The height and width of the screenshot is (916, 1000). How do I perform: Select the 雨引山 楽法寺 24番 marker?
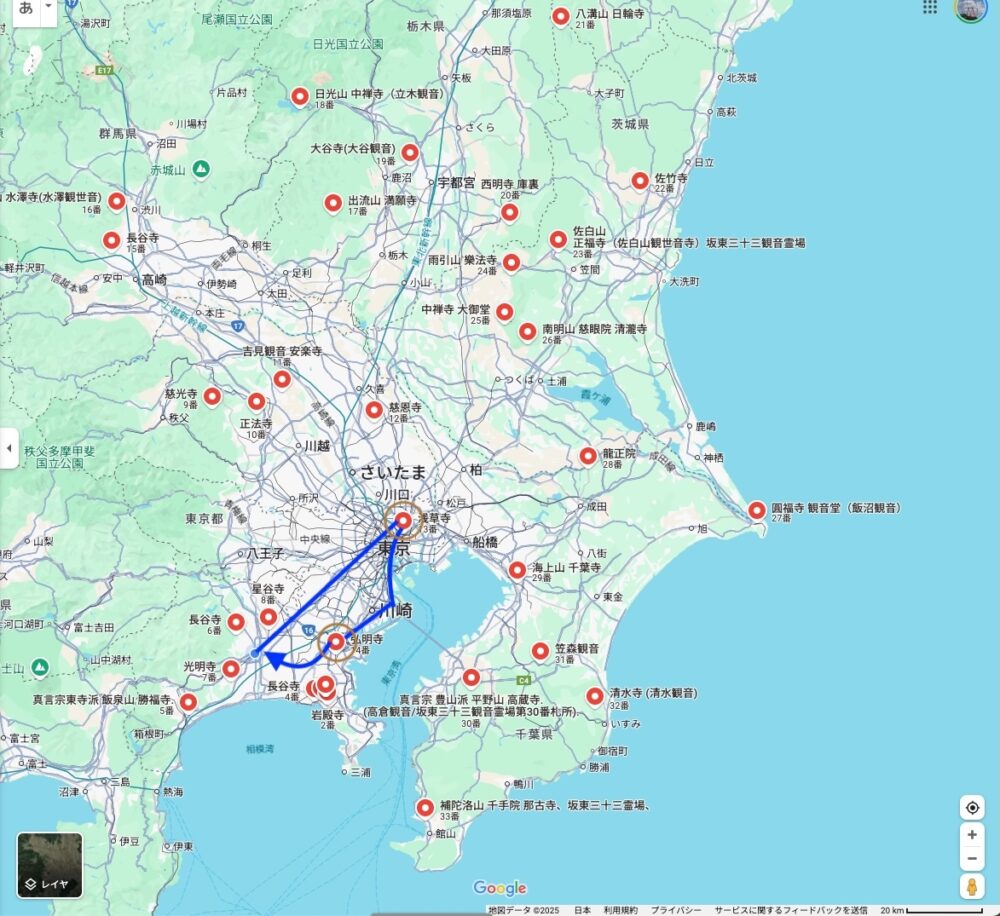point(511,262)
